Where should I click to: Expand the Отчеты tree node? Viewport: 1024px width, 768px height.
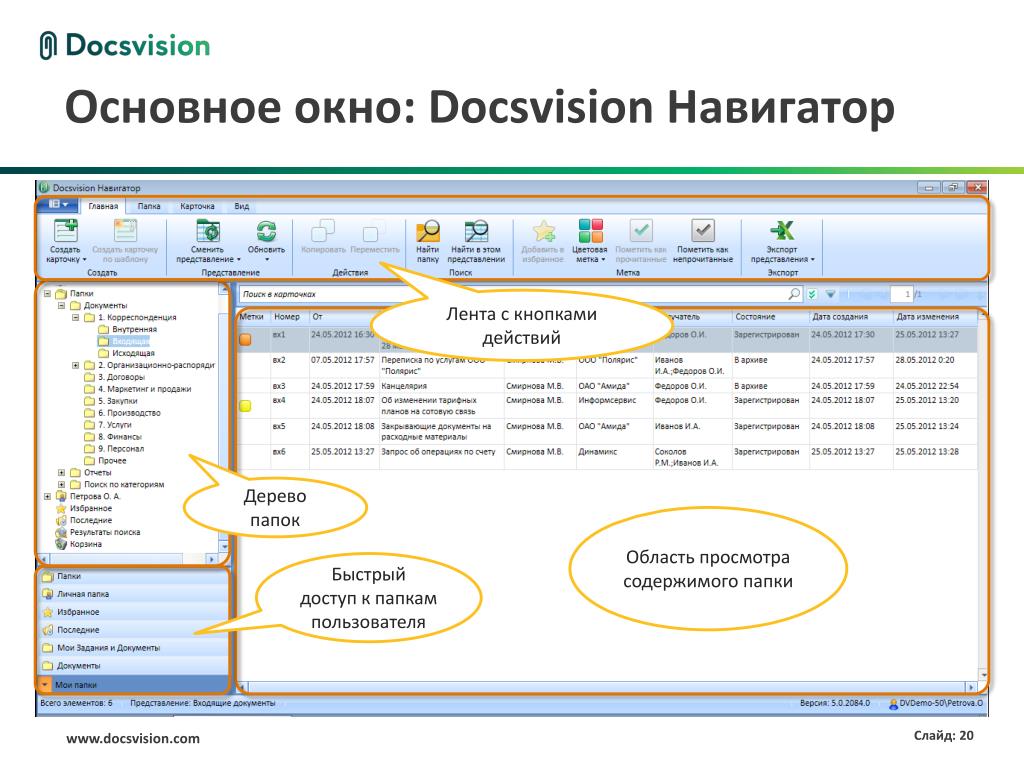tap(61, 472)
